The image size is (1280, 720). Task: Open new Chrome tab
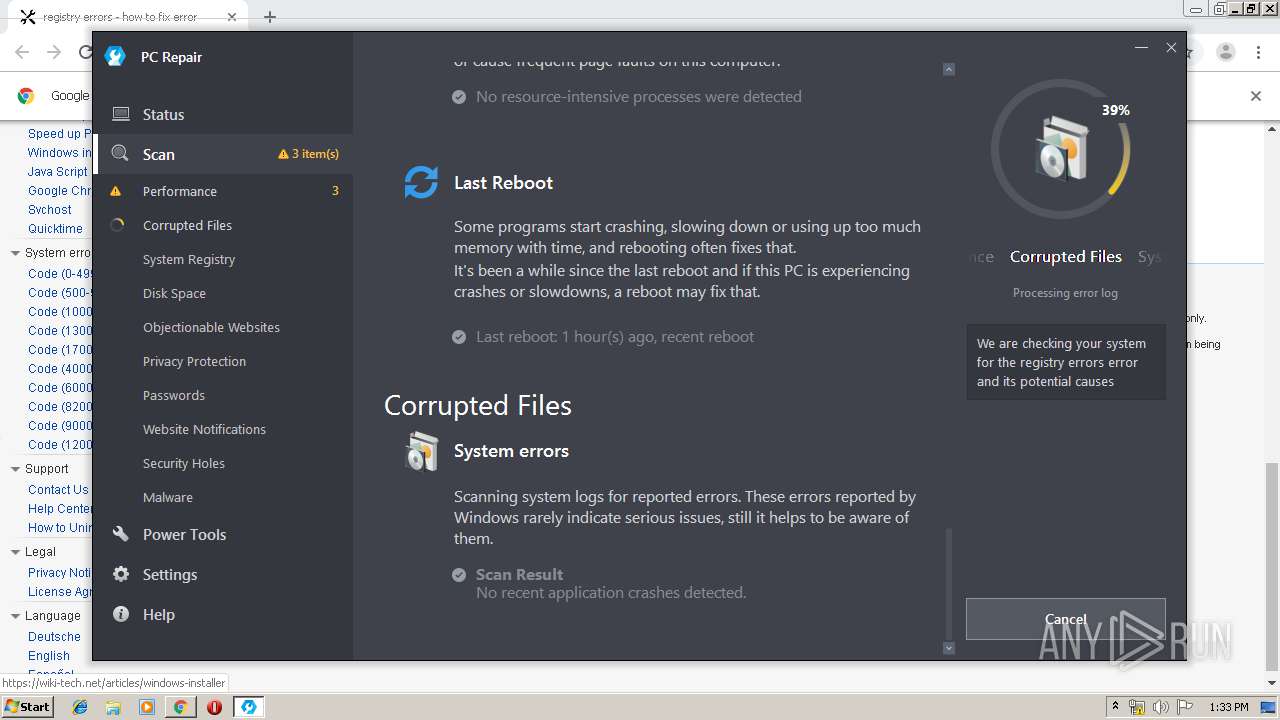(x=270, y=17)
